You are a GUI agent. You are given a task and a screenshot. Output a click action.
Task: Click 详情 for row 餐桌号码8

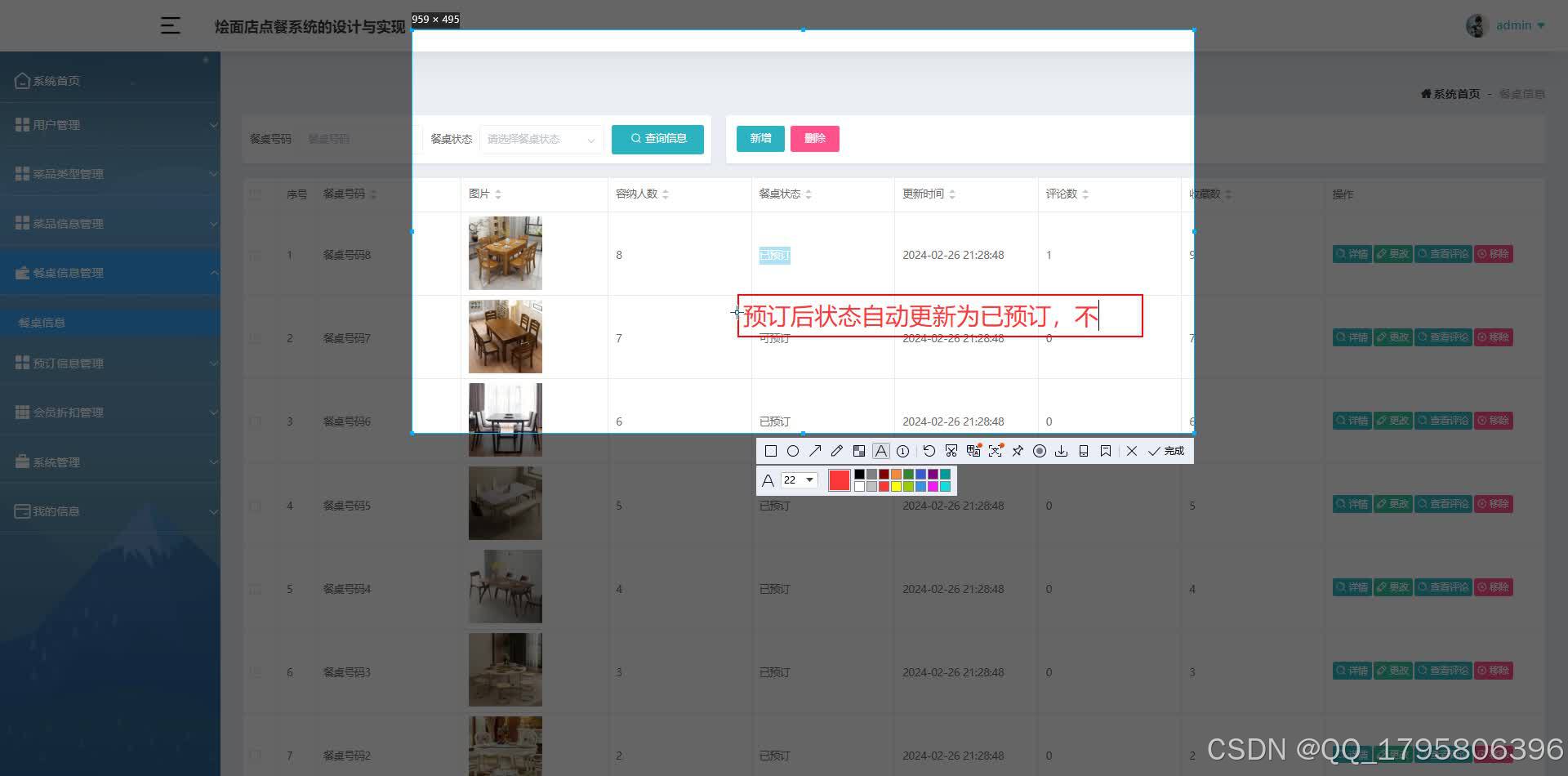[x=1352, y=254]
